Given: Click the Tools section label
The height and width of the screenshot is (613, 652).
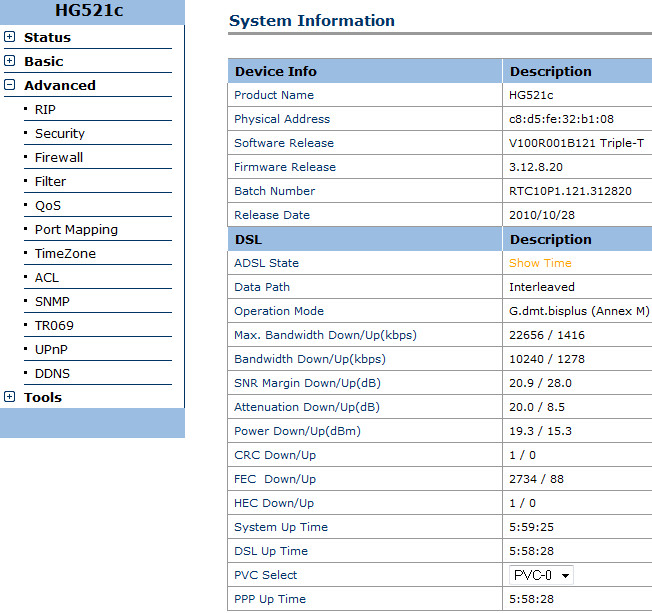Looking at the screenshot, I should [x=43, y=397].
